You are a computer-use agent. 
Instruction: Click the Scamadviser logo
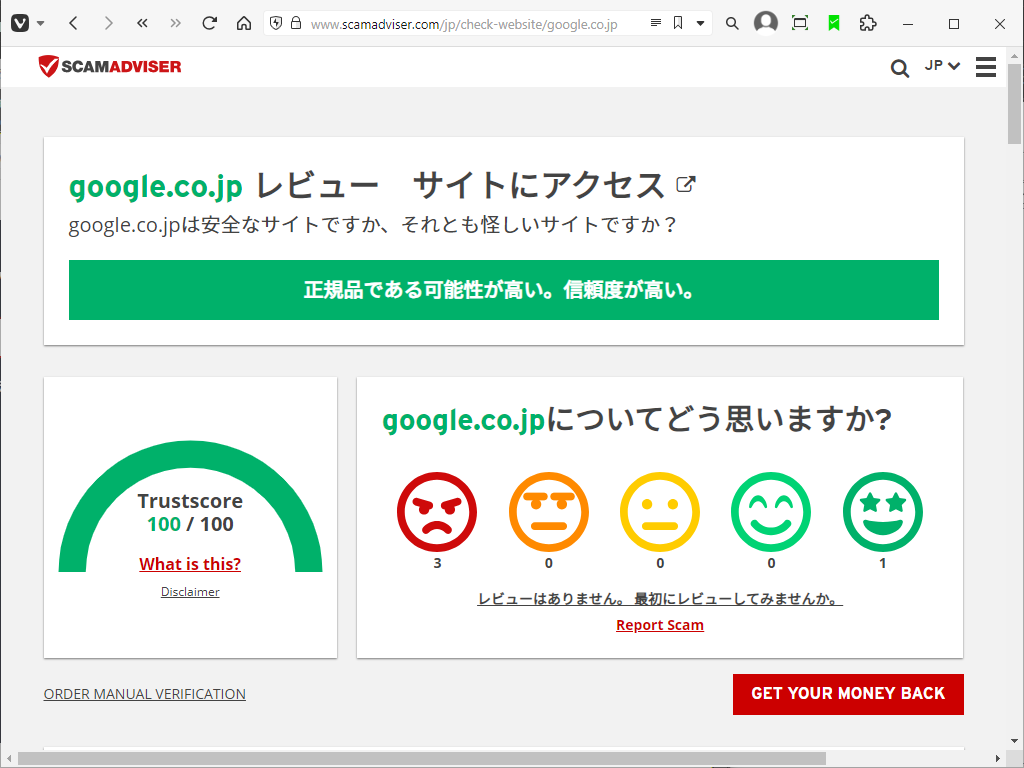click(110, 66)
